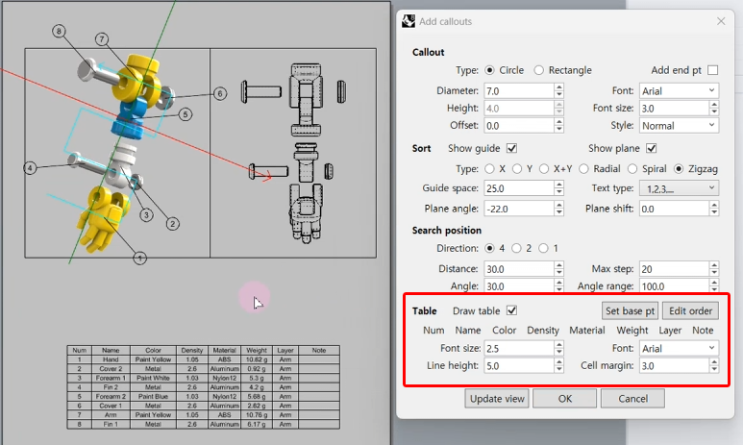This screenshot has height=445, width=743.
Task: Click the Offset input field
Action: click(519, 126)
